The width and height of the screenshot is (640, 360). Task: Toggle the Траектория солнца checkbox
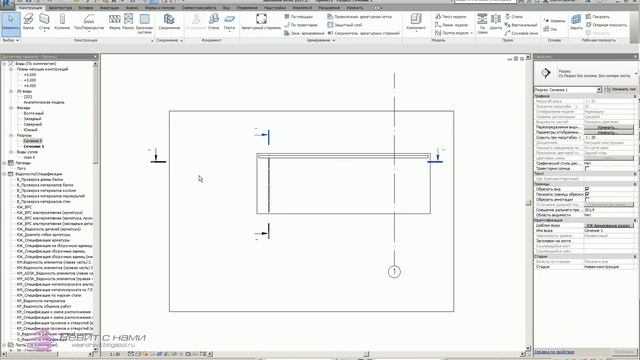pyautogui.click(x=587, y=168)
